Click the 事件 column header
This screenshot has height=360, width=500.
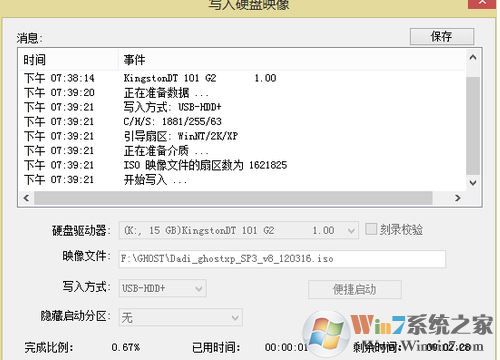(x=292, y=60)
